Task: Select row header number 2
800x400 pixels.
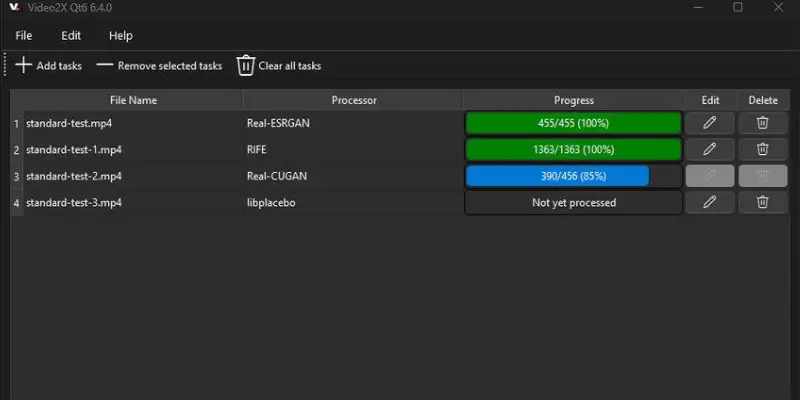Action: [17, 150]
